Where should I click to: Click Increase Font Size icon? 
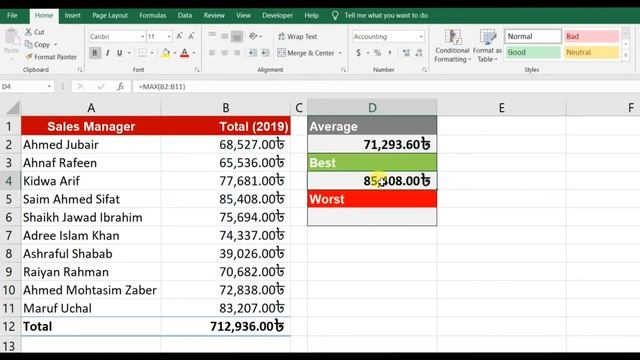(179, 36)
